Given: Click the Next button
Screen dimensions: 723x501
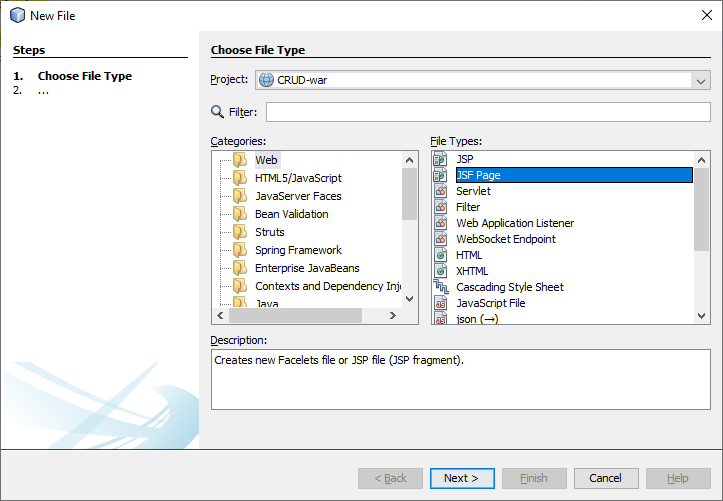Looking at the screenshot, I should [462, 478].
